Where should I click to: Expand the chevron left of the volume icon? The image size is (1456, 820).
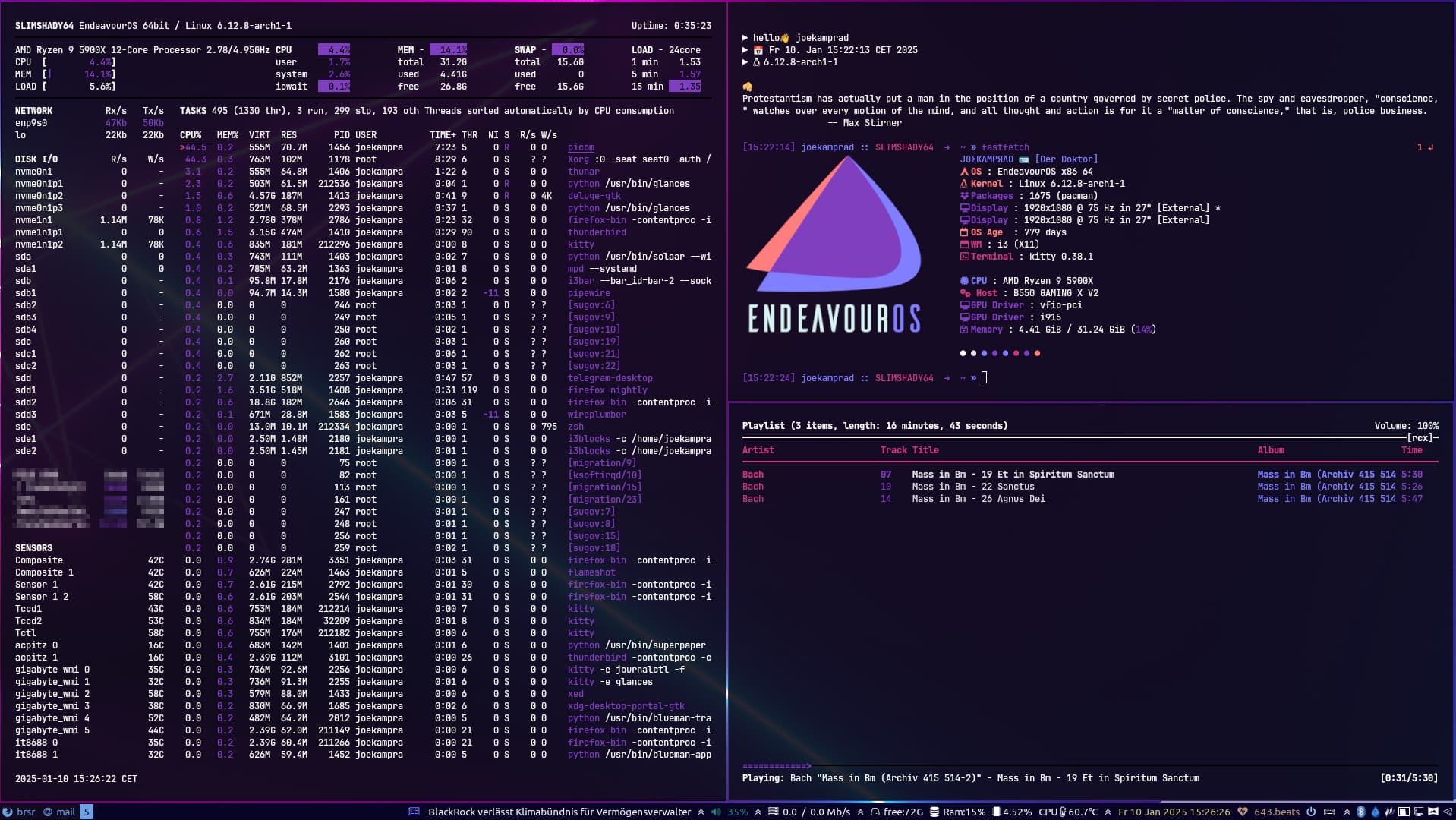click(x=701, y=812)
